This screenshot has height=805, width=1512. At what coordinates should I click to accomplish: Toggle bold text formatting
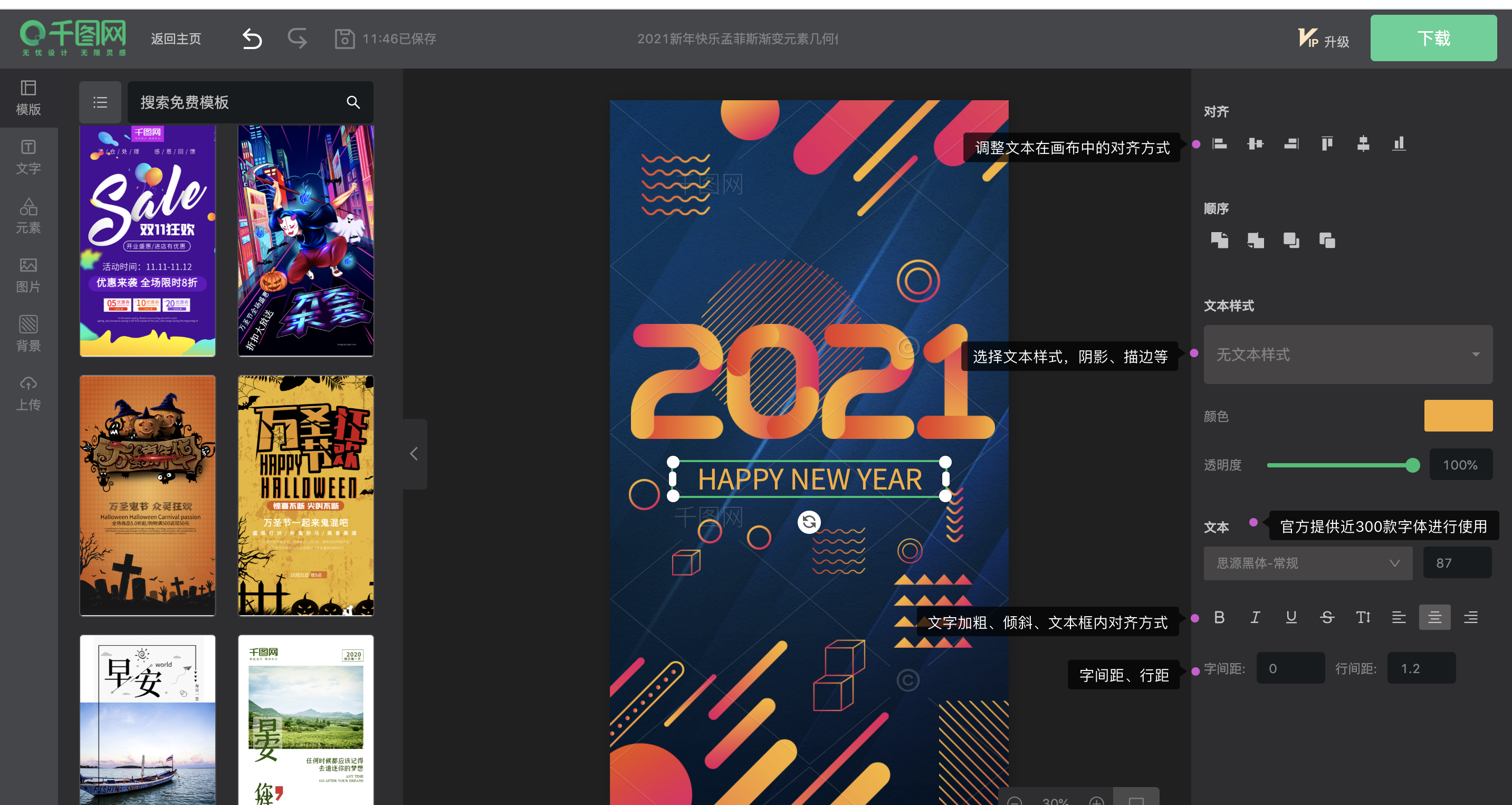[1219, 617]
